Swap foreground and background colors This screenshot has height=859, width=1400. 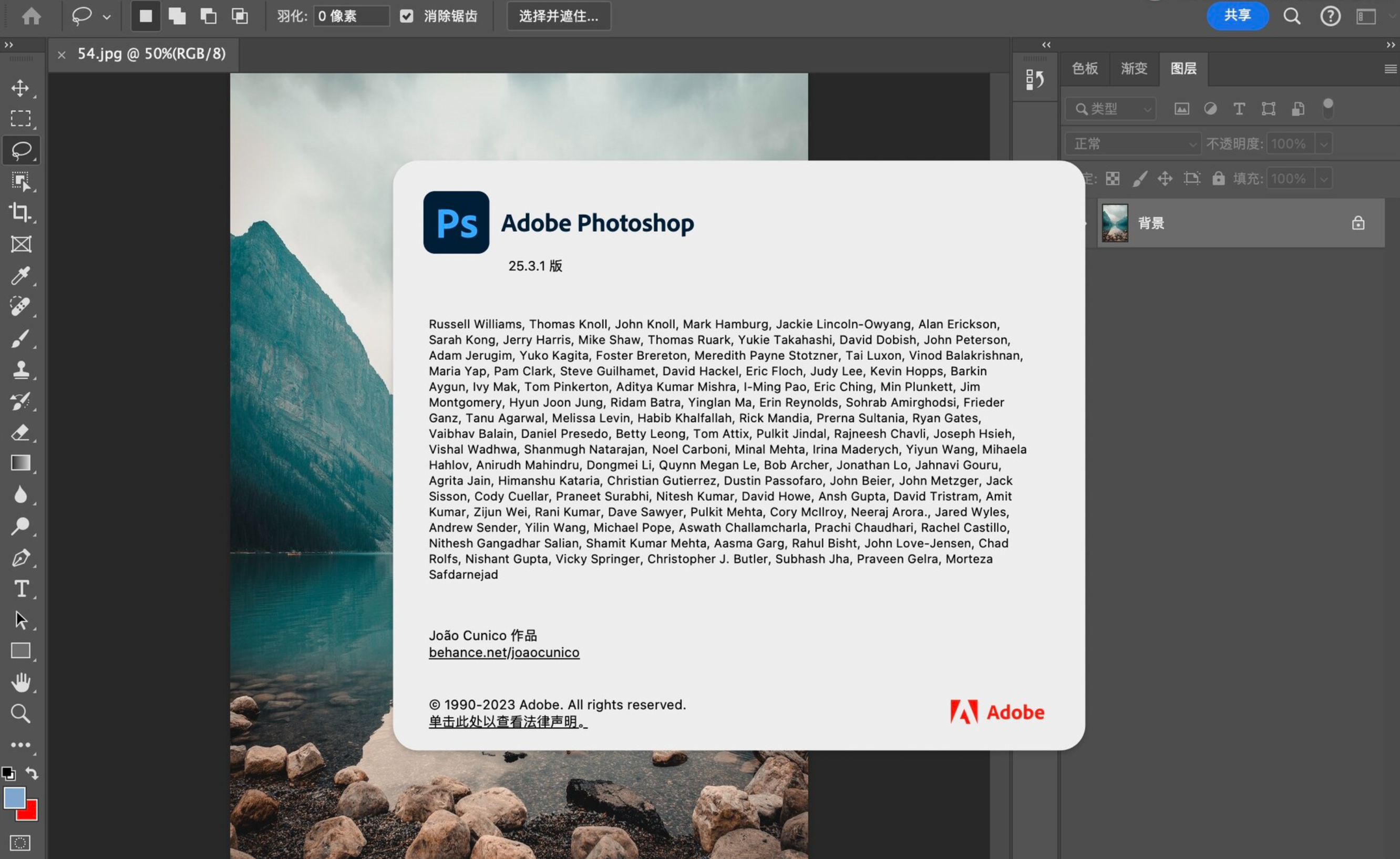(32, 773)
